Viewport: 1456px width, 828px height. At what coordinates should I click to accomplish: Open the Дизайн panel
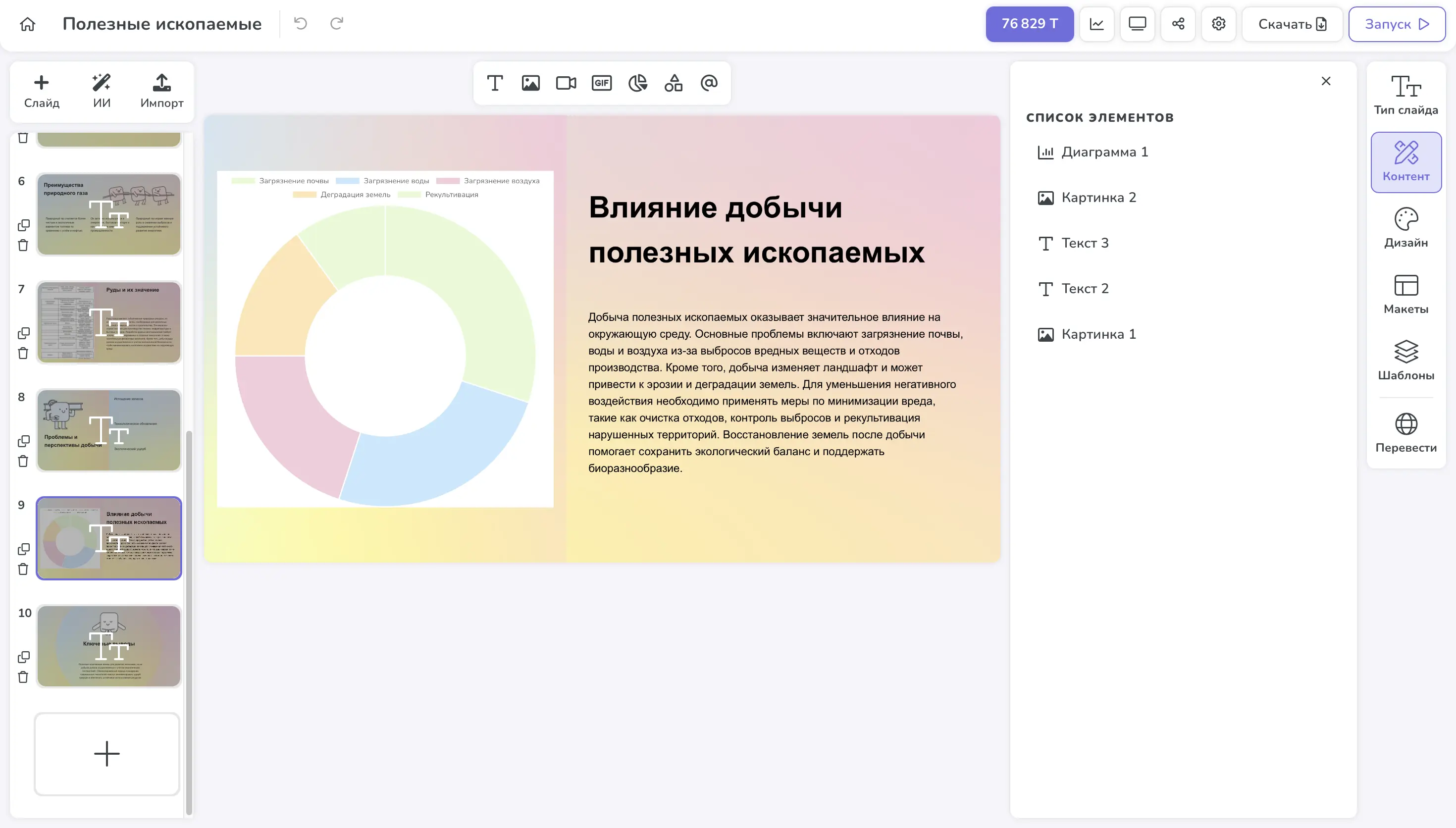coord(1405,228)
